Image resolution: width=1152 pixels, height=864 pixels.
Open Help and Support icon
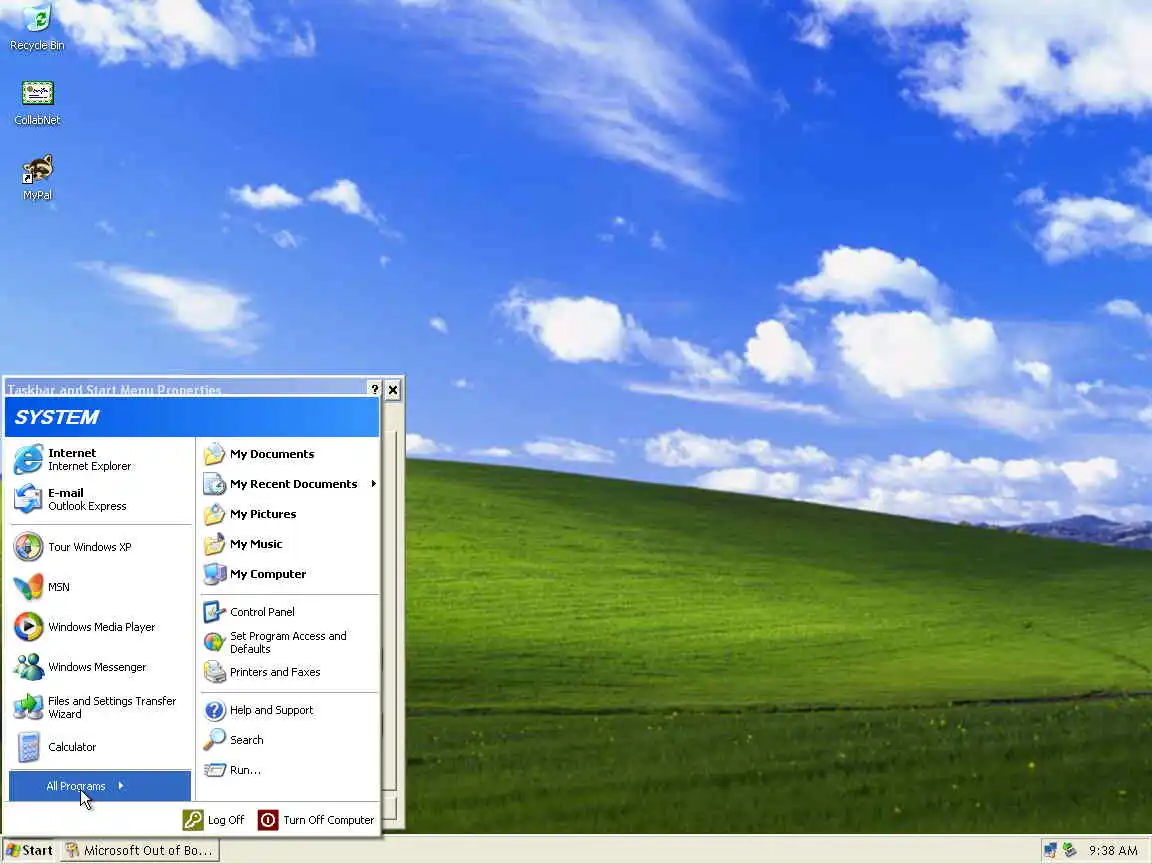click(214, 710)
